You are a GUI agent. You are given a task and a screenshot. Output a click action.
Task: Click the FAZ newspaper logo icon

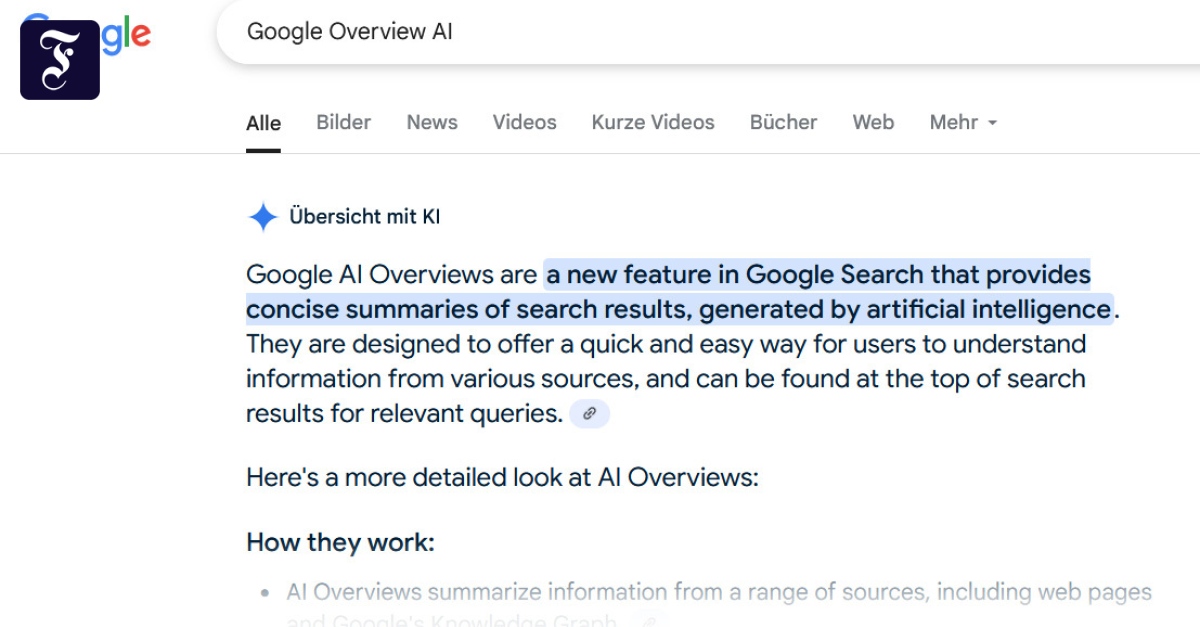[x=60, y=60]
